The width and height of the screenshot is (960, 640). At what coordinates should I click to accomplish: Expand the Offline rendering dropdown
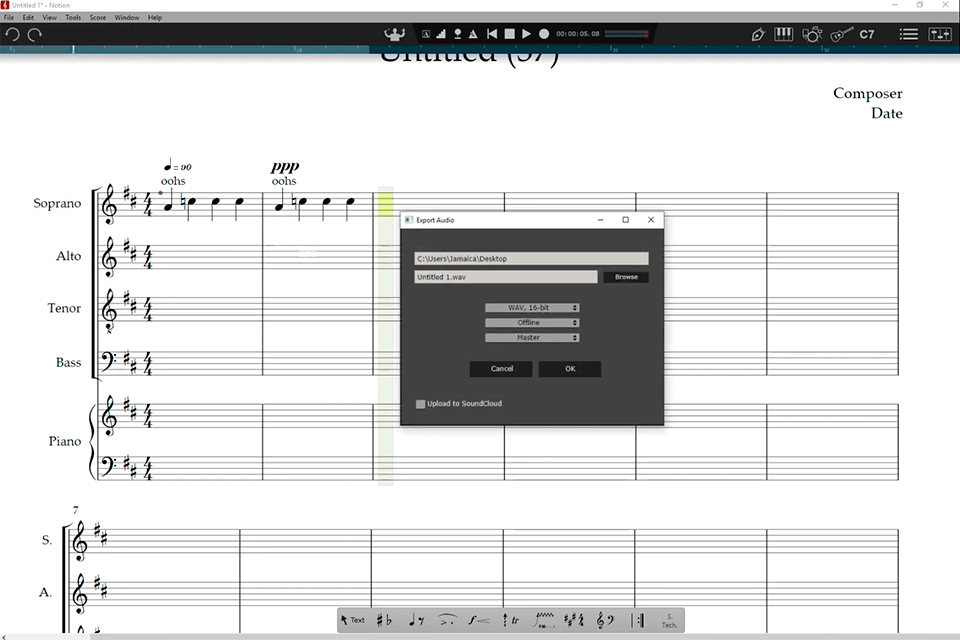531,322
